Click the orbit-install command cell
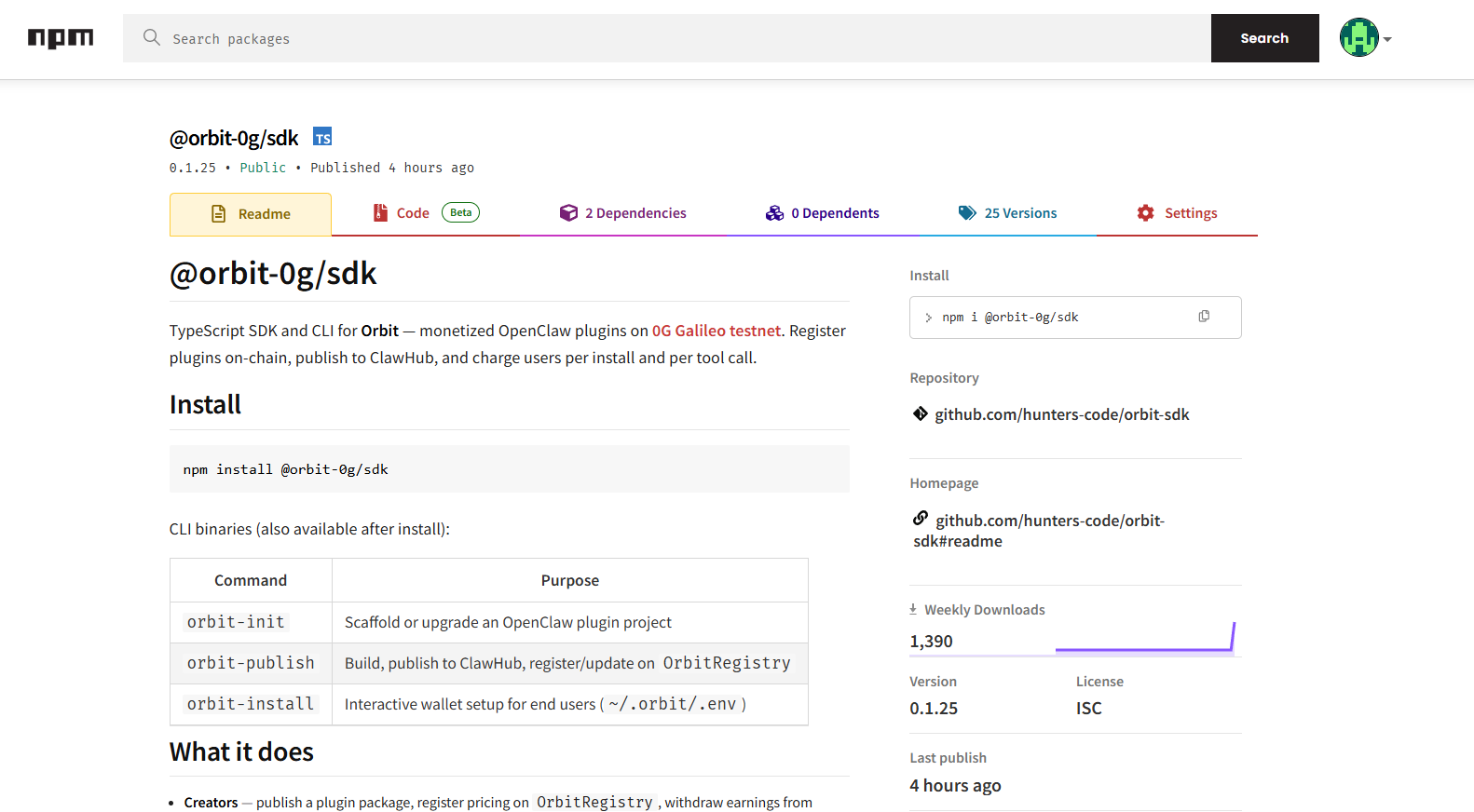The height and width of the screenshot is (812, 1474). [251, 704]
